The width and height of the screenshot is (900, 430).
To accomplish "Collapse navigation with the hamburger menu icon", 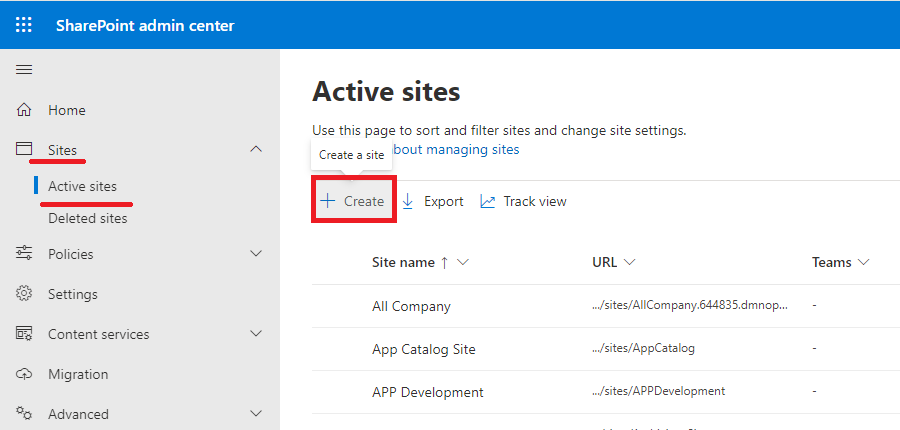I will coord(24,70).
